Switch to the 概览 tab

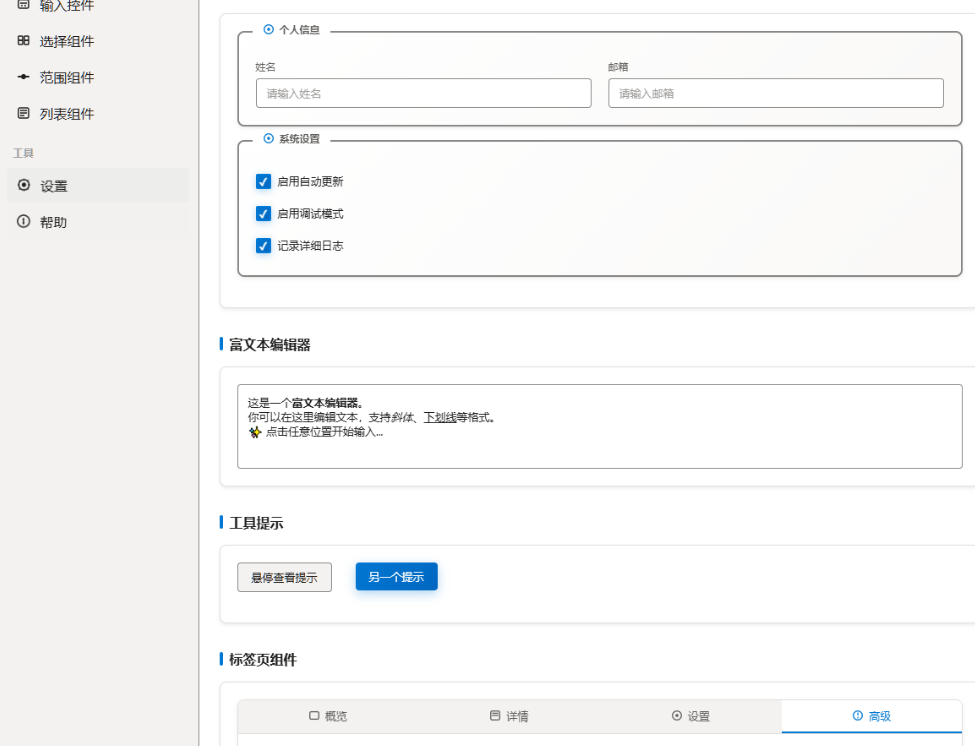pos(328,716)
